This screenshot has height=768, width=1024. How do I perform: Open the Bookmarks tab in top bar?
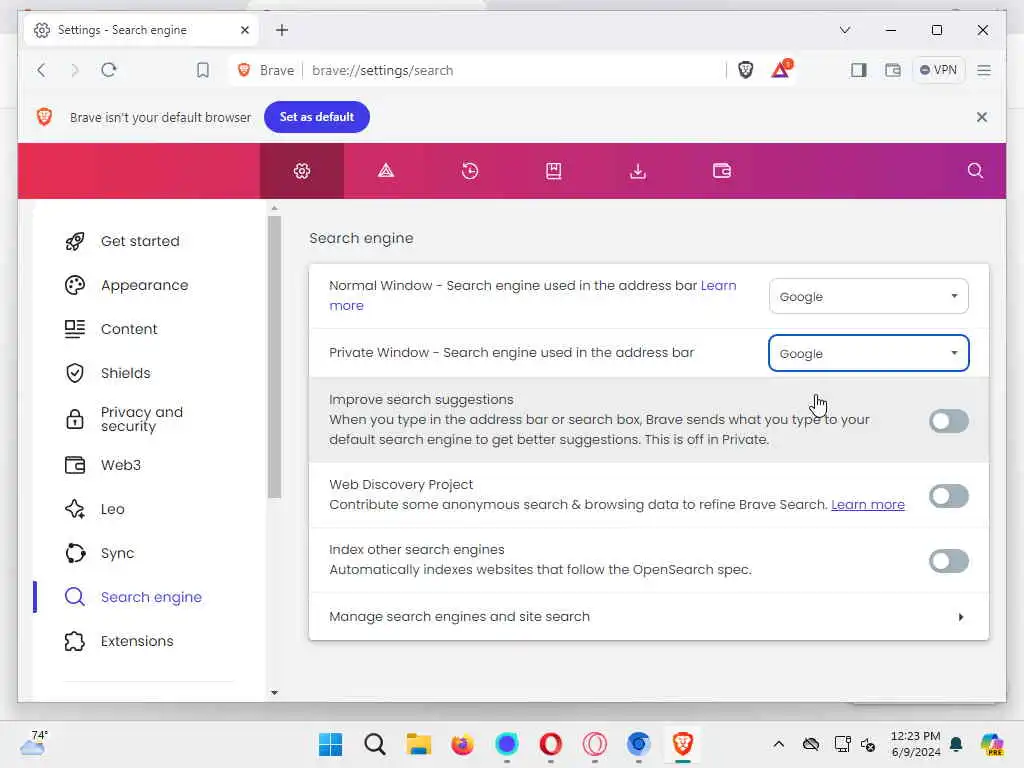(x=553, y=171)
